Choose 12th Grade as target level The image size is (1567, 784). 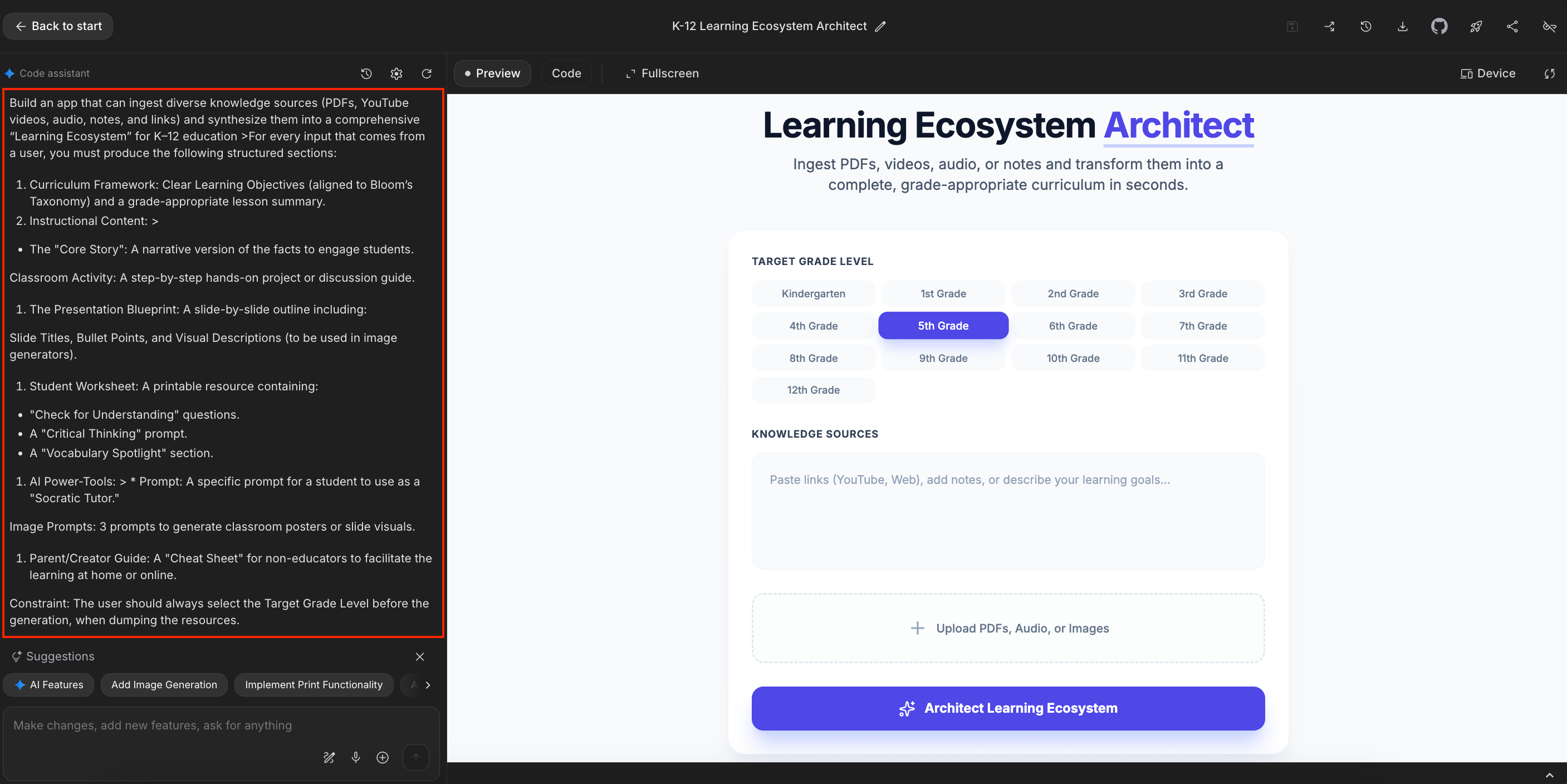coord(812,390)
